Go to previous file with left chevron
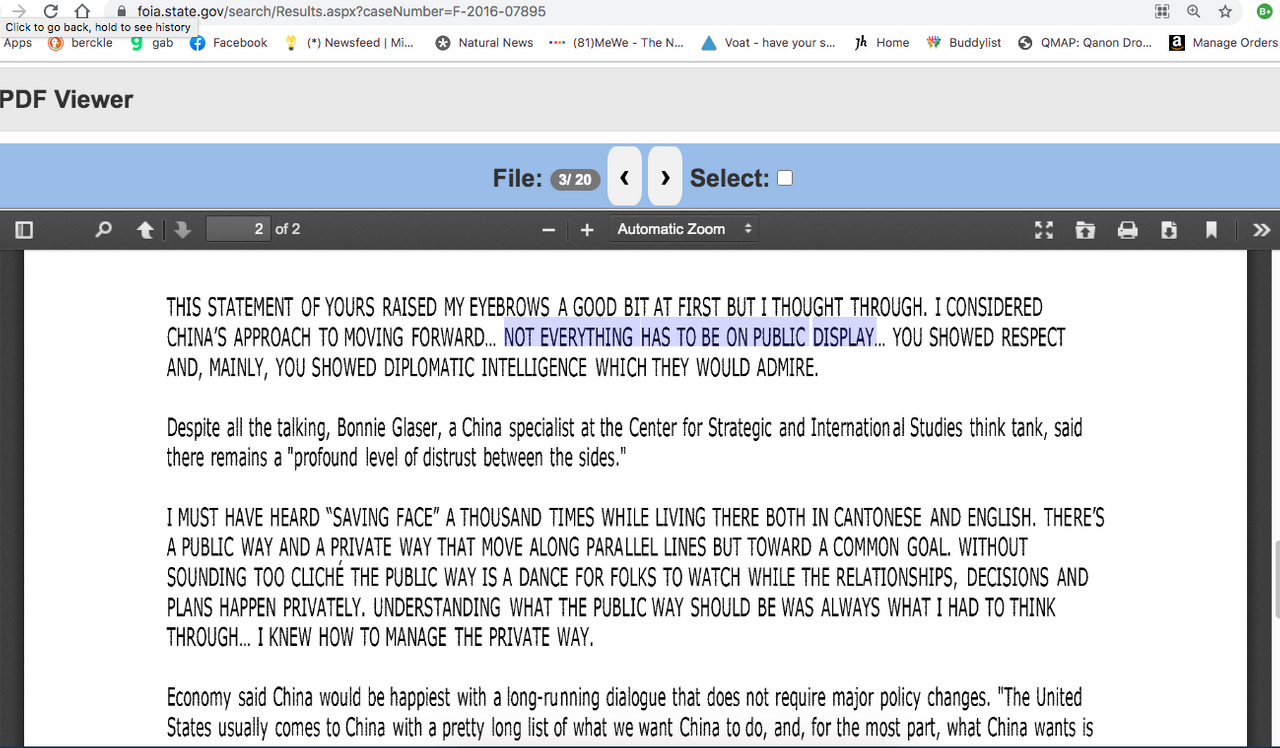Image resolution: width=1280 pixels, height=748 pixels. 624,178
